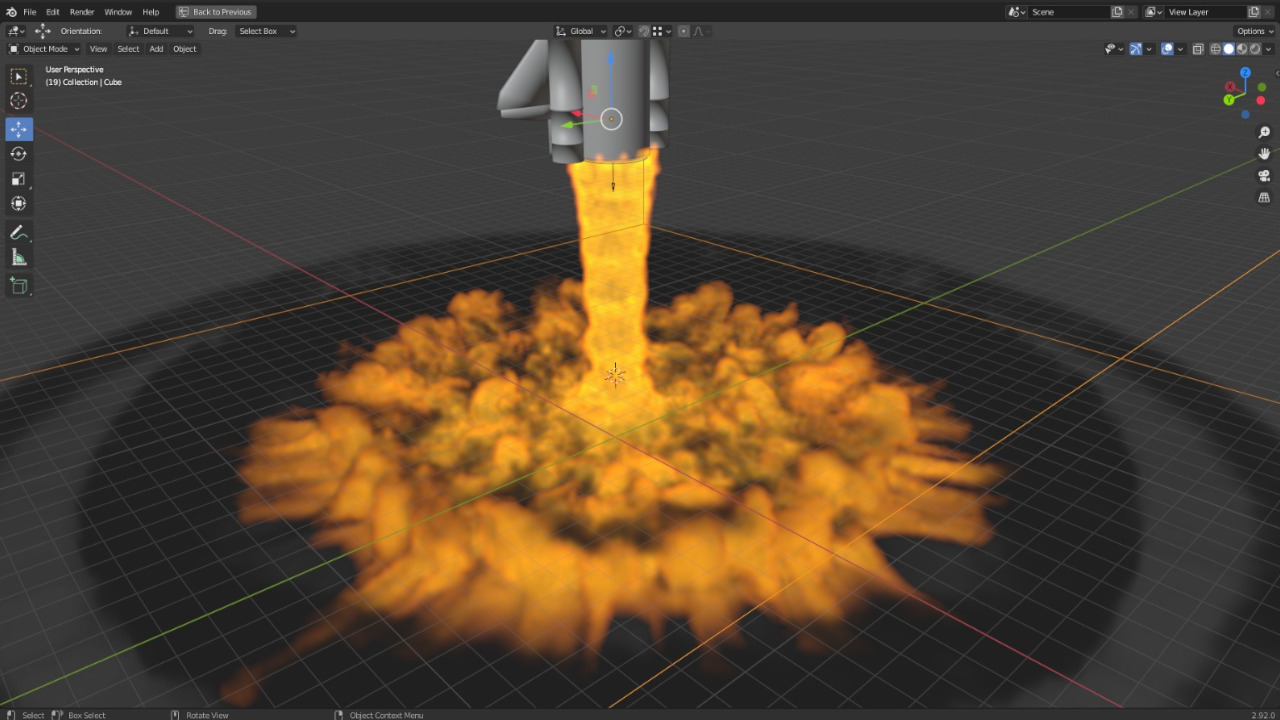Open the Global transform orientation dropdown
1280x720 pixels.
(x=580, y=31)
